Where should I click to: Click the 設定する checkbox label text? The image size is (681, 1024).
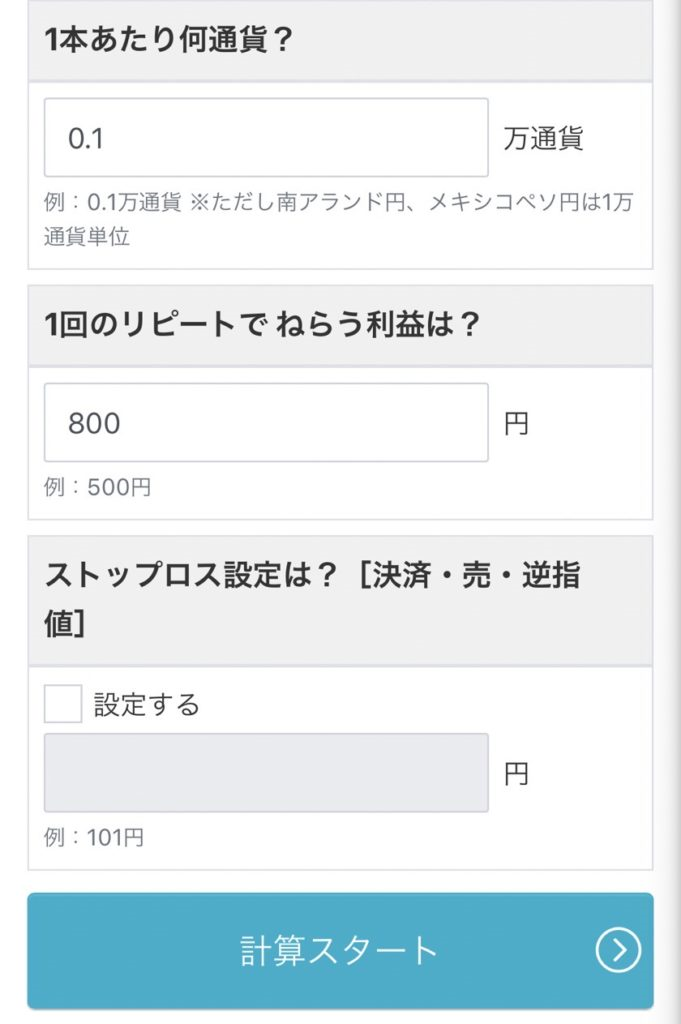tap(146, 705)
